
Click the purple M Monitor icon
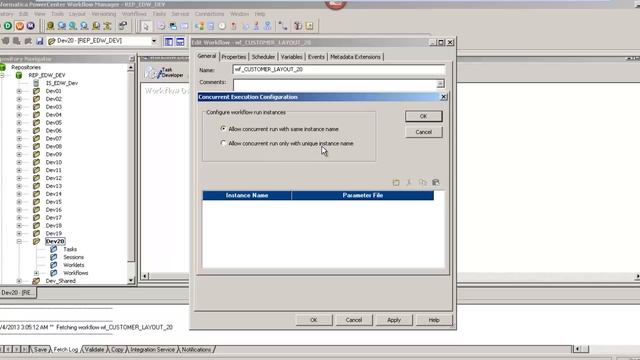pyautogui.click(x=31, y=26)
